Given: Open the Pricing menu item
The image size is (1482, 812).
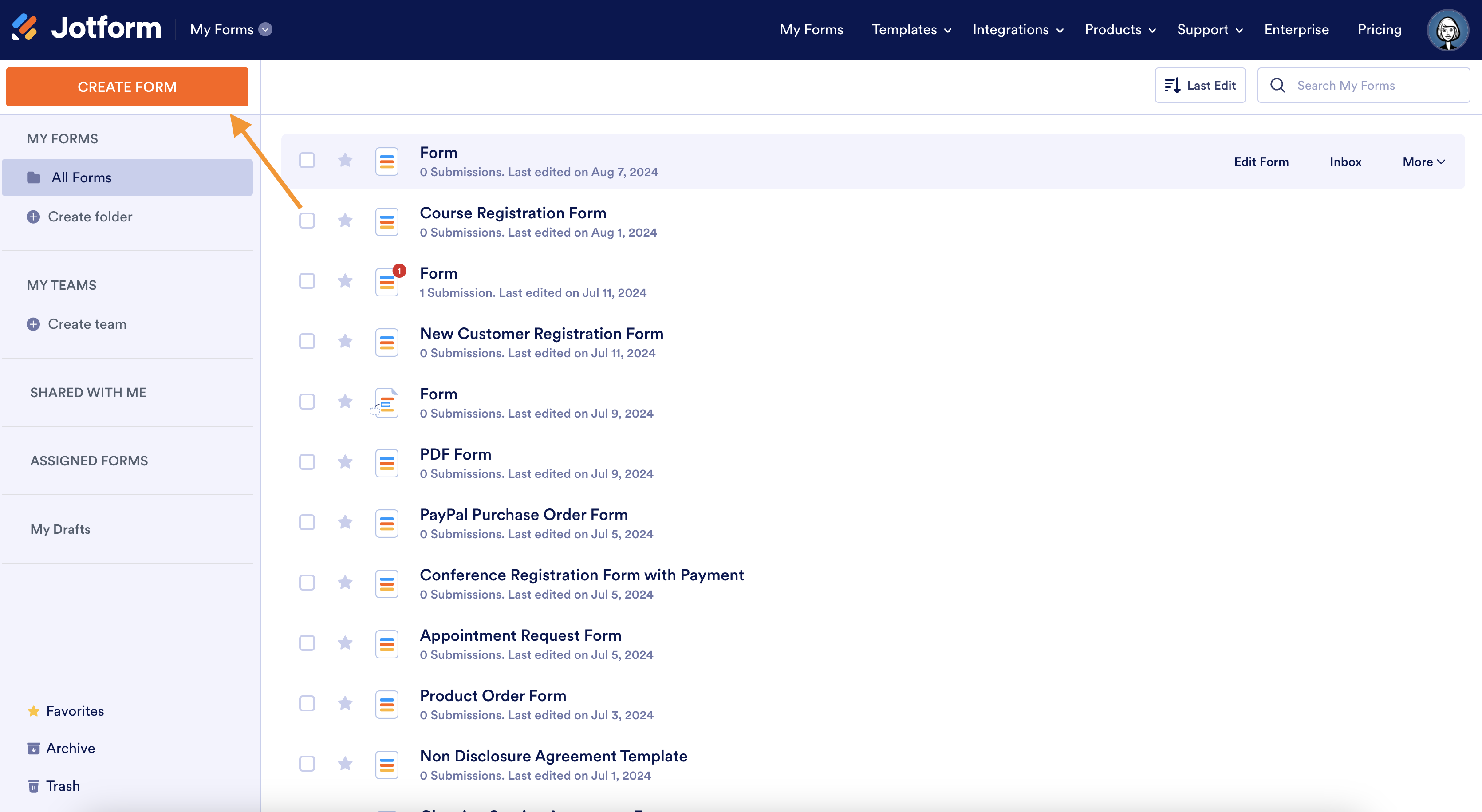Looking at the screenshot, I should click(x=1379, y=29).
